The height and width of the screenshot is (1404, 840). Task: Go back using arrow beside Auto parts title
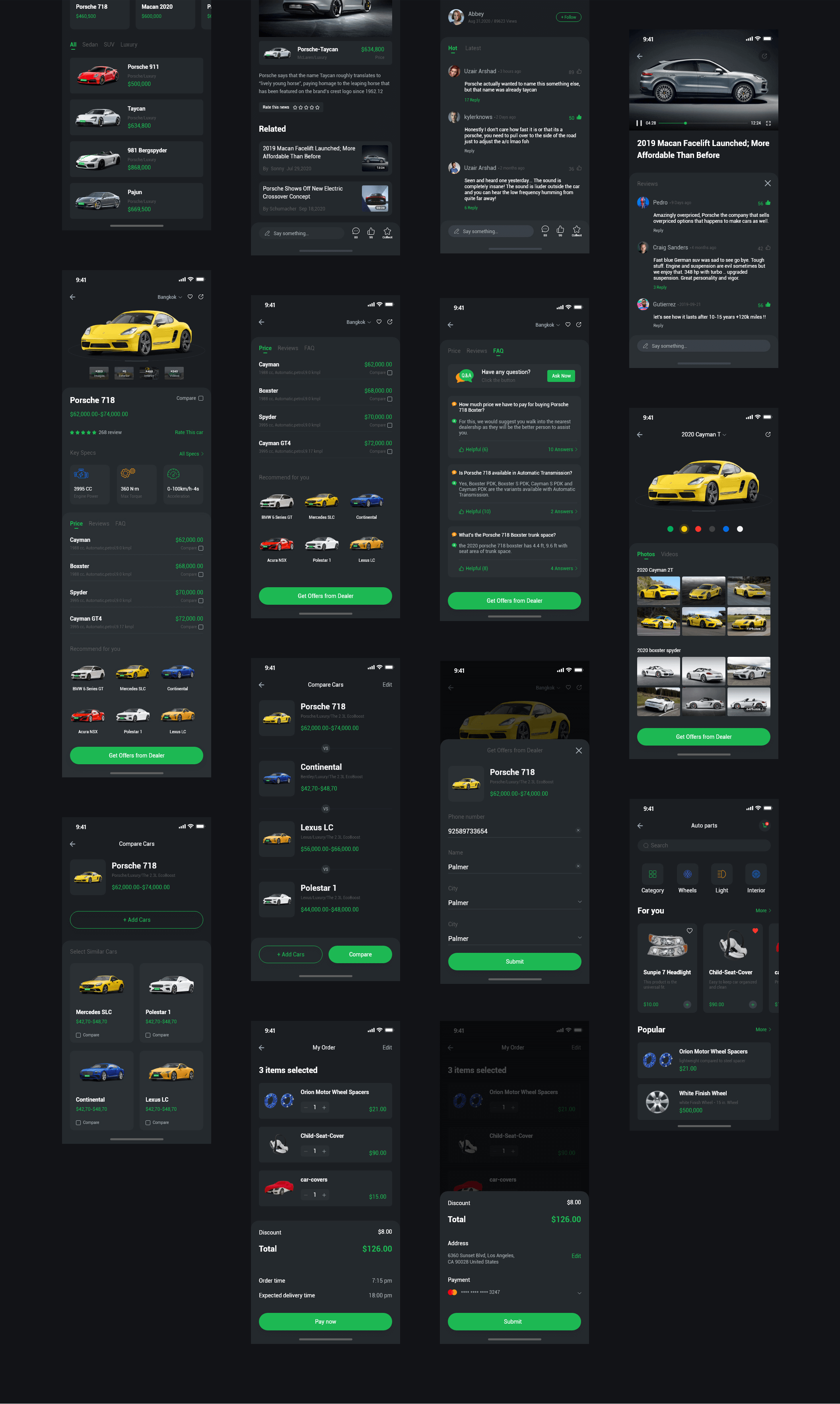(640, 826)
